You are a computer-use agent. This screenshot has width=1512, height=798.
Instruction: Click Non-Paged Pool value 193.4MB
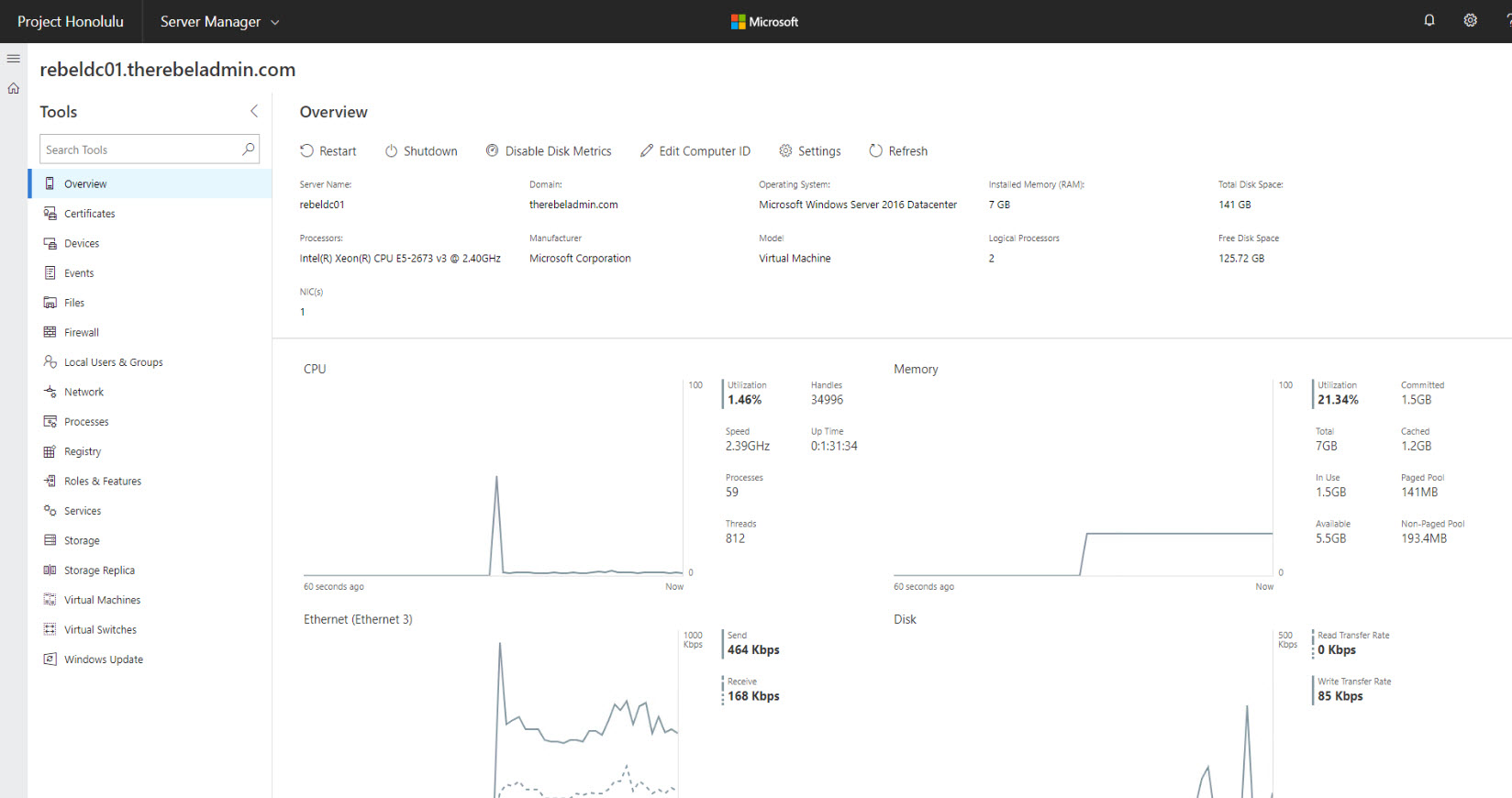(1424, 538)
